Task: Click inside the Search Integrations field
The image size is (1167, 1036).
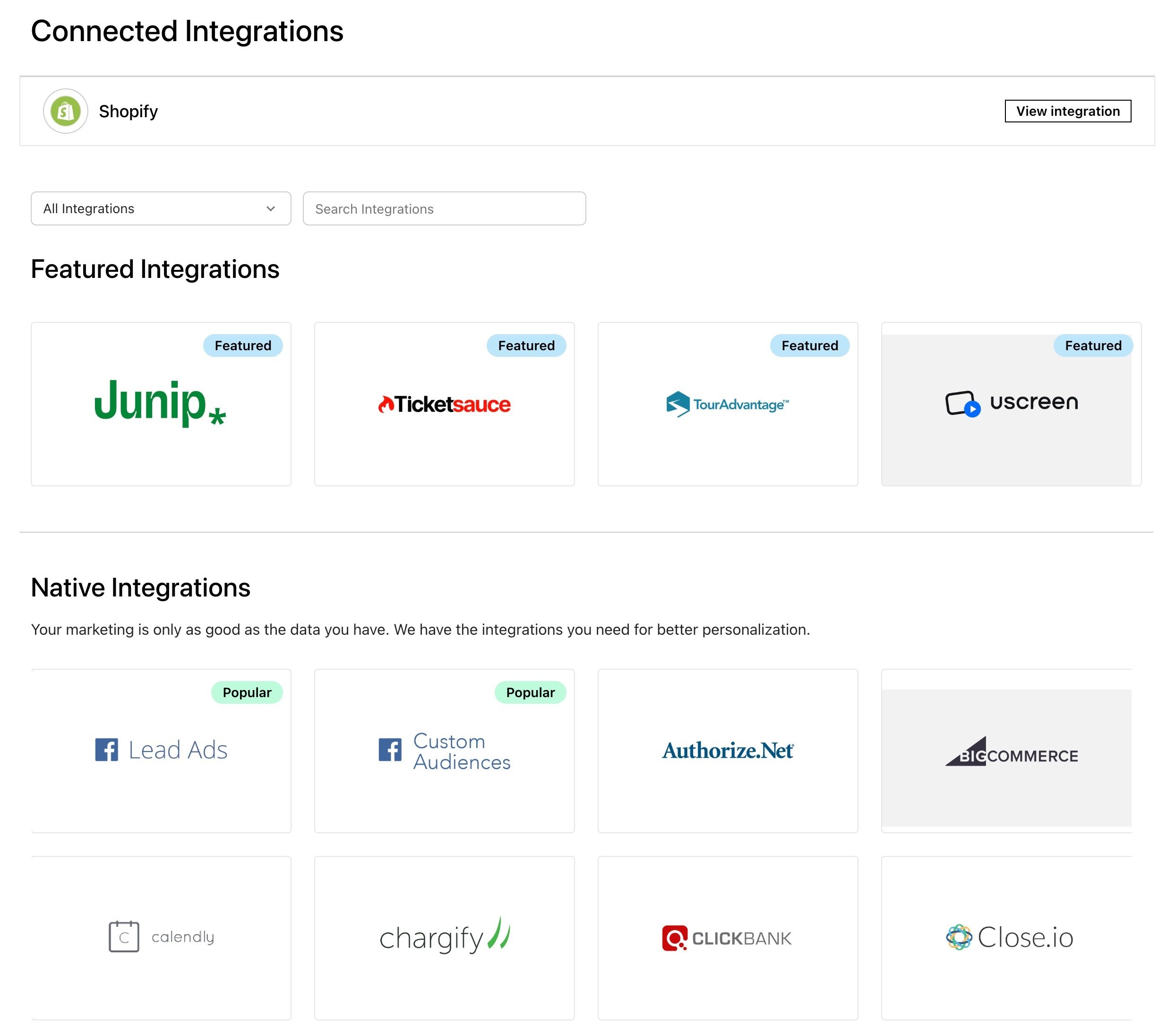Action: pyautogui.click(x=444, y=208)
